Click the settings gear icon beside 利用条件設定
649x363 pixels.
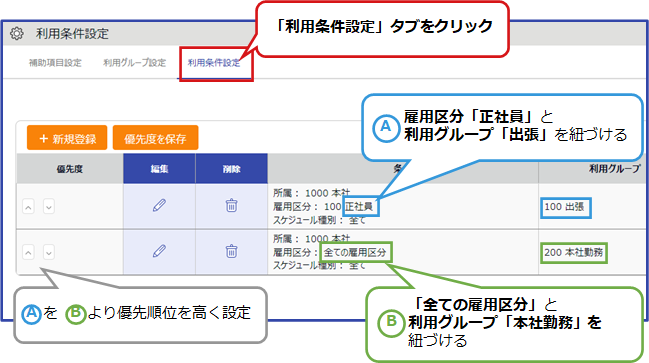point(17,33)
